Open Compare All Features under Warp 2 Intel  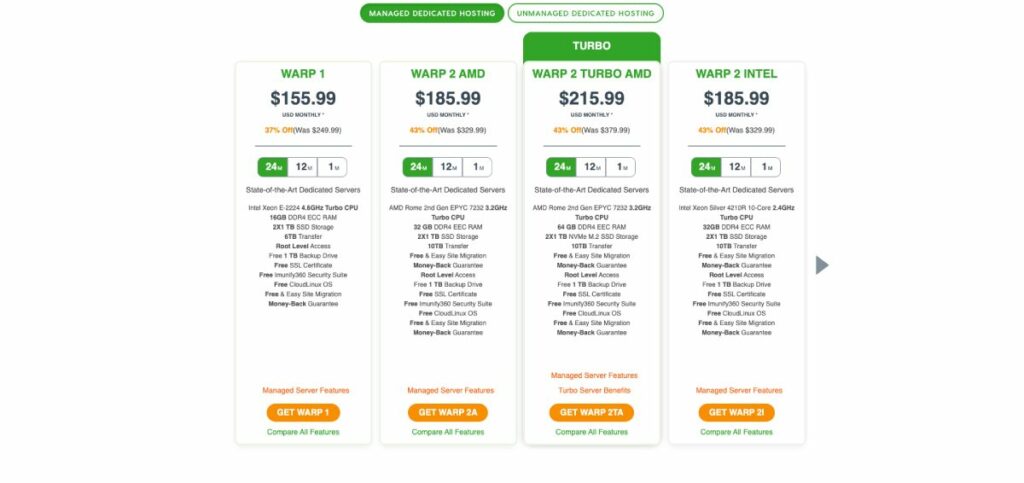(x=736, y=432)
